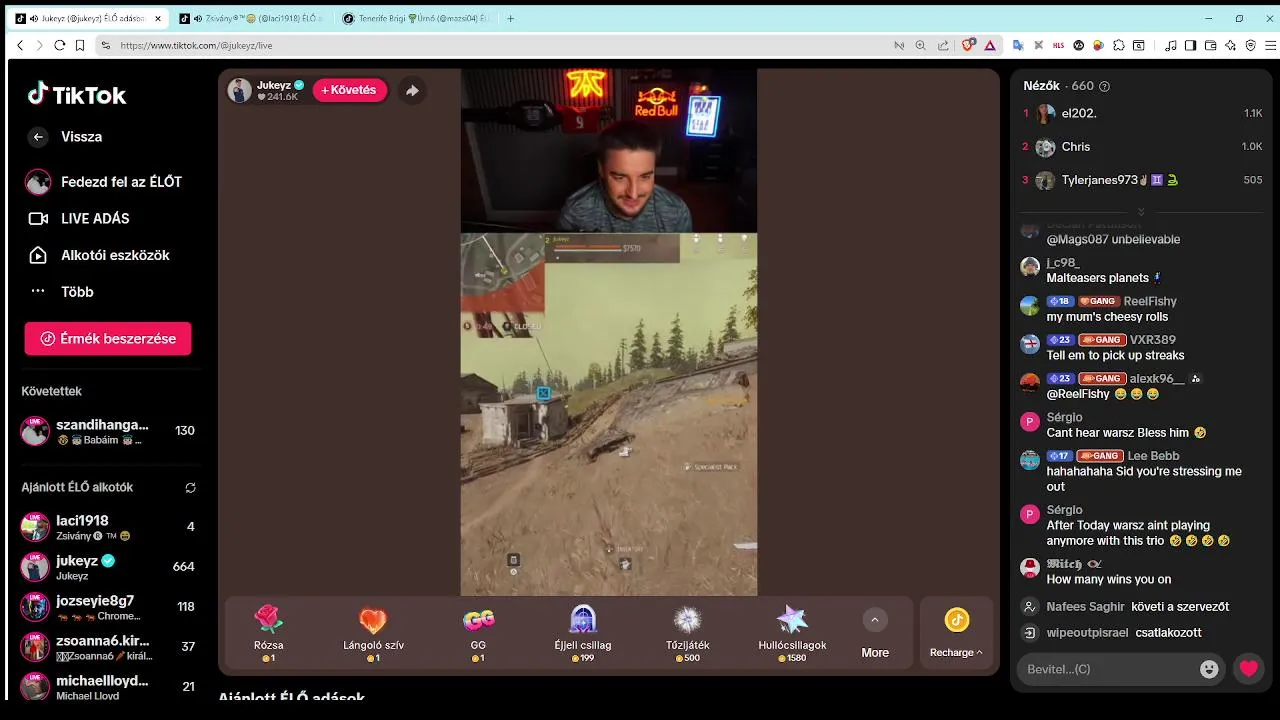Open browser main menu
The image size is (1280, 720).
point(1271,45)
